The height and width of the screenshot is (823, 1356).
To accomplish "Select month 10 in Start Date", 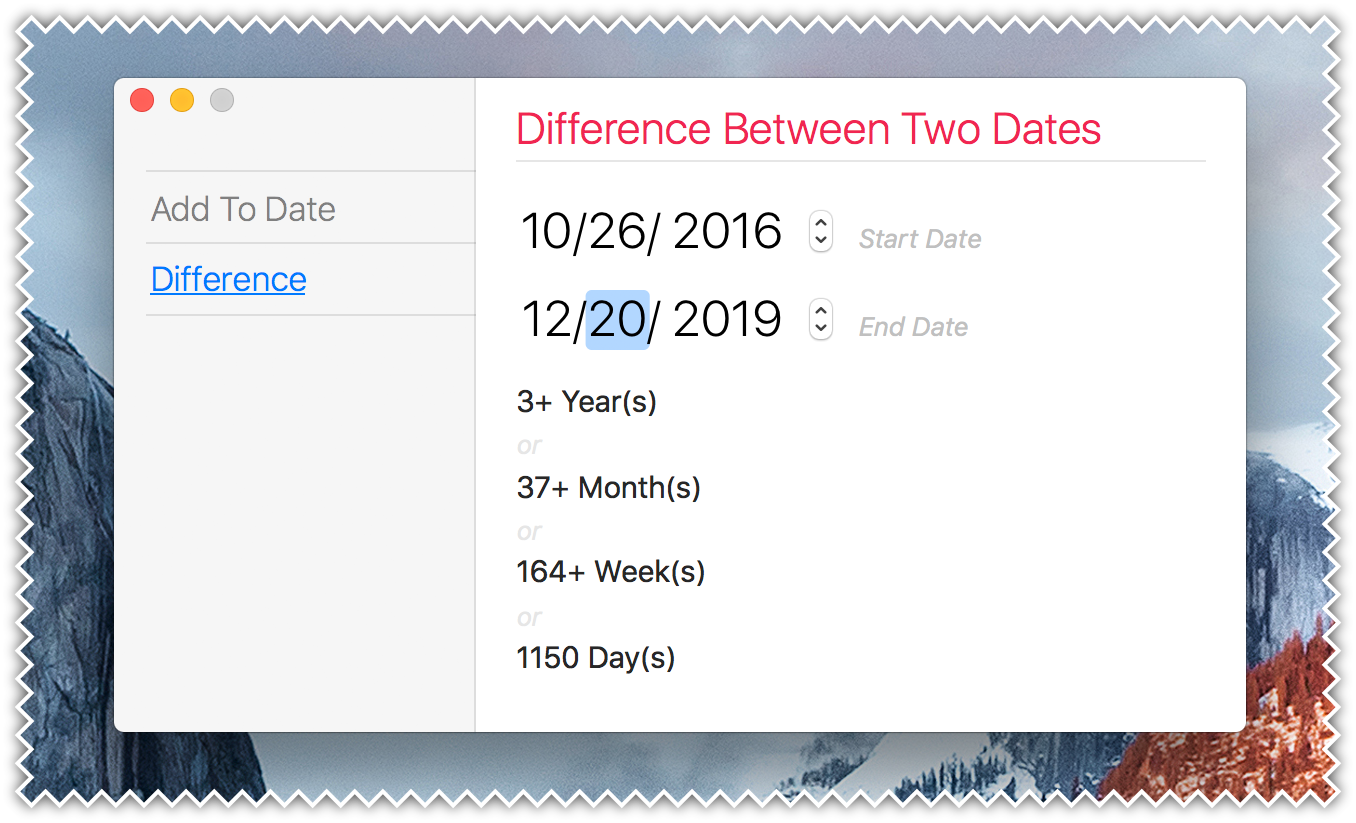I will point(544,232).
